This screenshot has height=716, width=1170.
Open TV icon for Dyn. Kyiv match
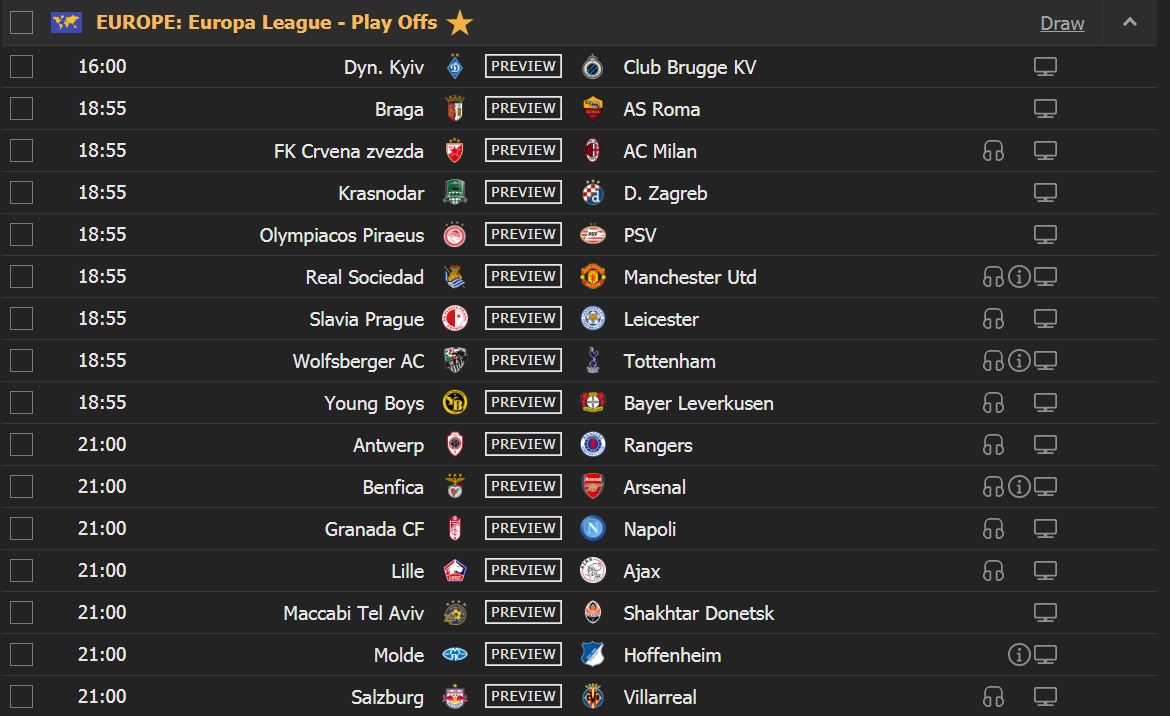pos(1045,66)
